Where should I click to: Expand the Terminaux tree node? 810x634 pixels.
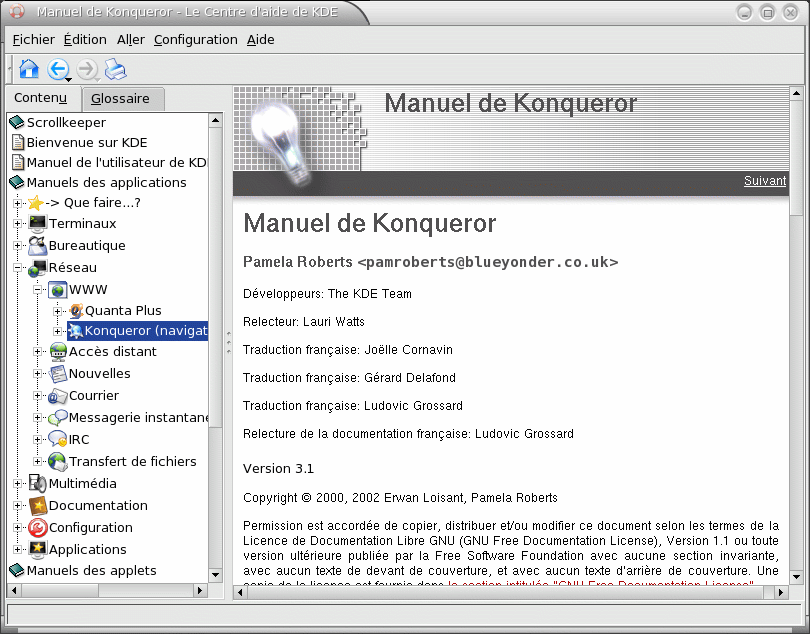[17, 224]
